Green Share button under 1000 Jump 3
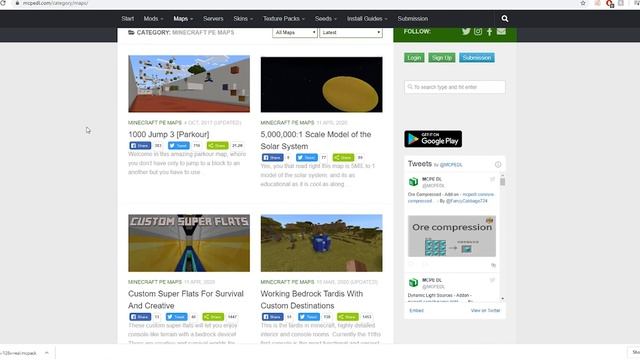The height and width of the screenshot is (360, 640). pyautogui.click(x=218, y=145)
